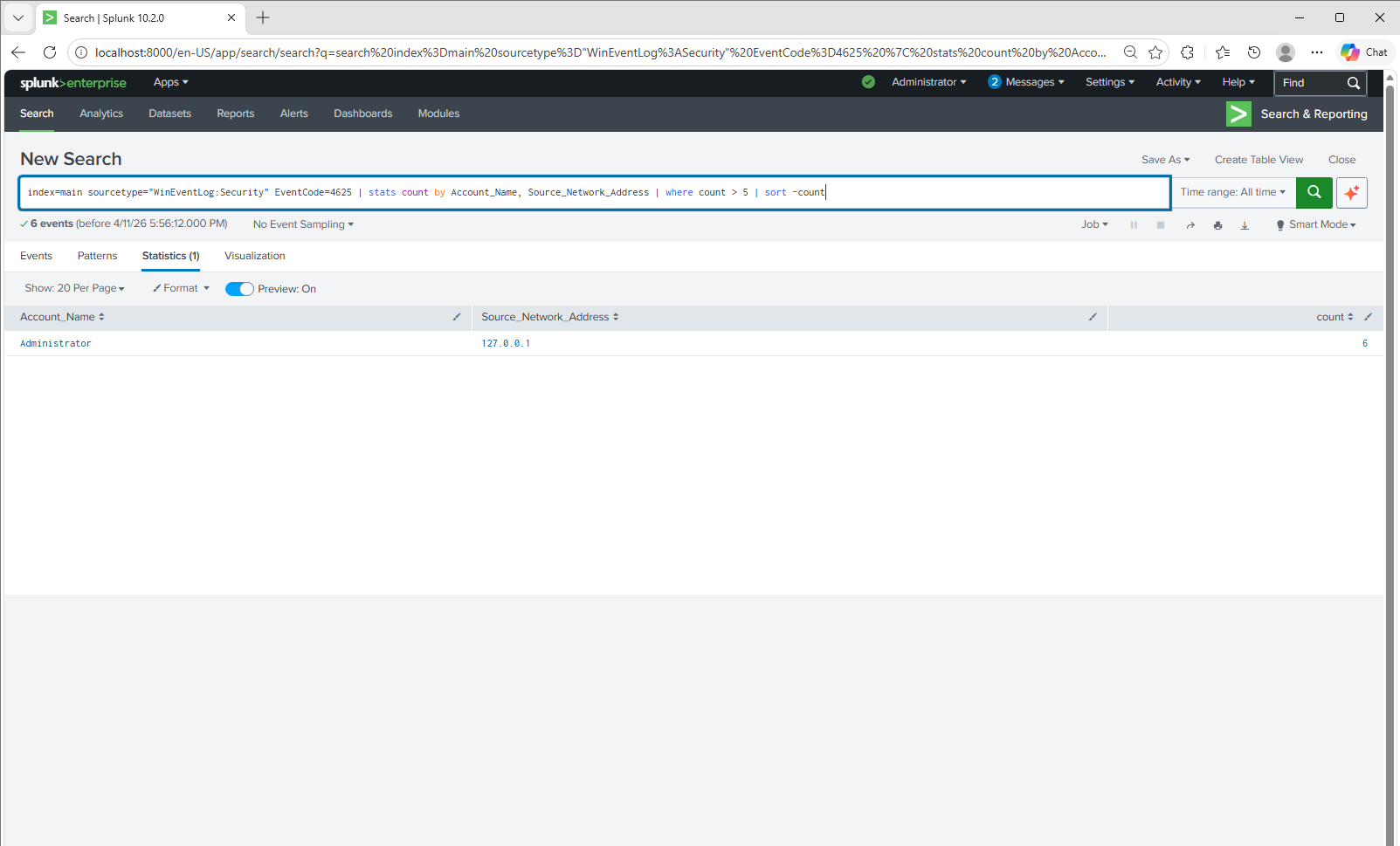This screenshot has height=846, width=1400.
Task: Go to Reports page
Action: click(x=236, y=113)
